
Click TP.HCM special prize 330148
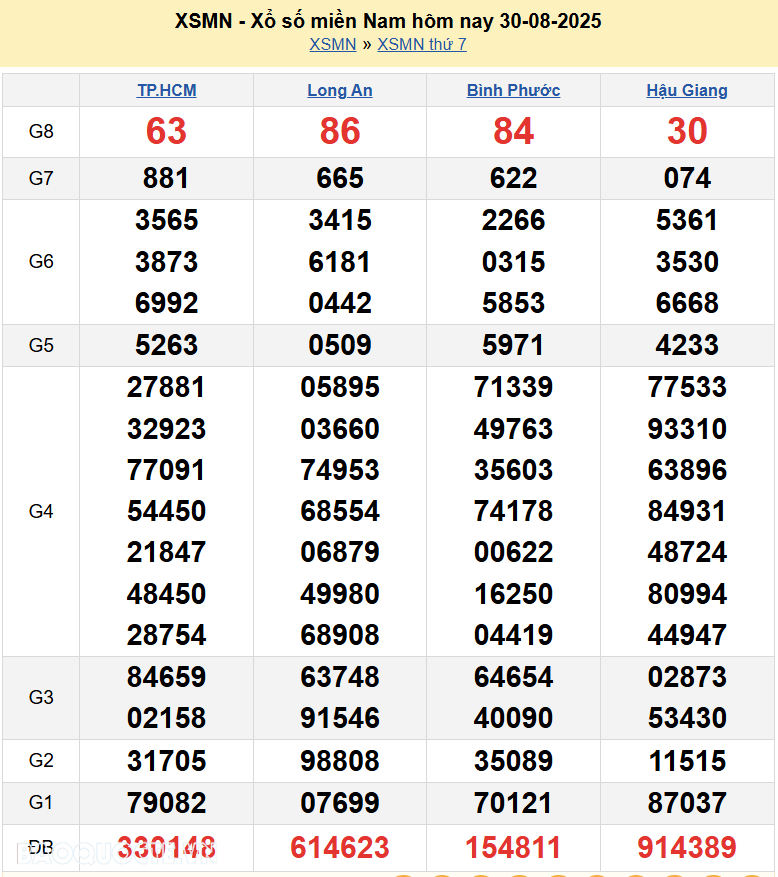(166, 848)
